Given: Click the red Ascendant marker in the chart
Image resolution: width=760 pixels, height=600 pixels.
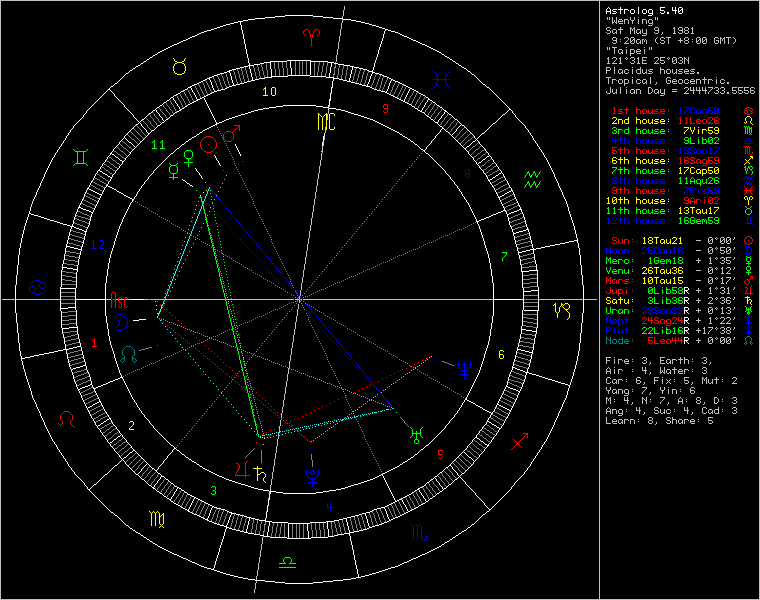Looking at the screenshot, I should pos(119,300).
